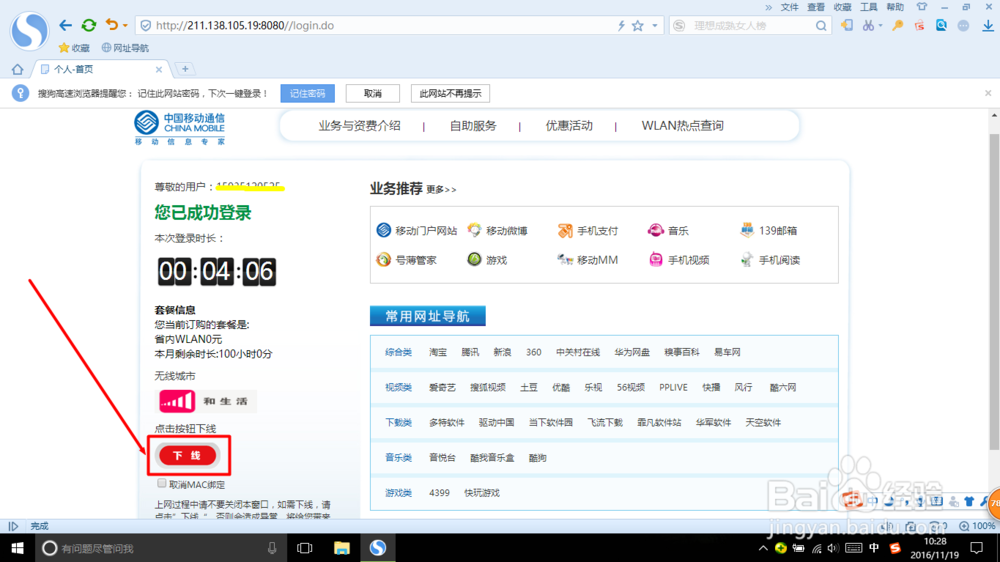Open 业务与资费介绍 navigation tab

click(360, 126)
